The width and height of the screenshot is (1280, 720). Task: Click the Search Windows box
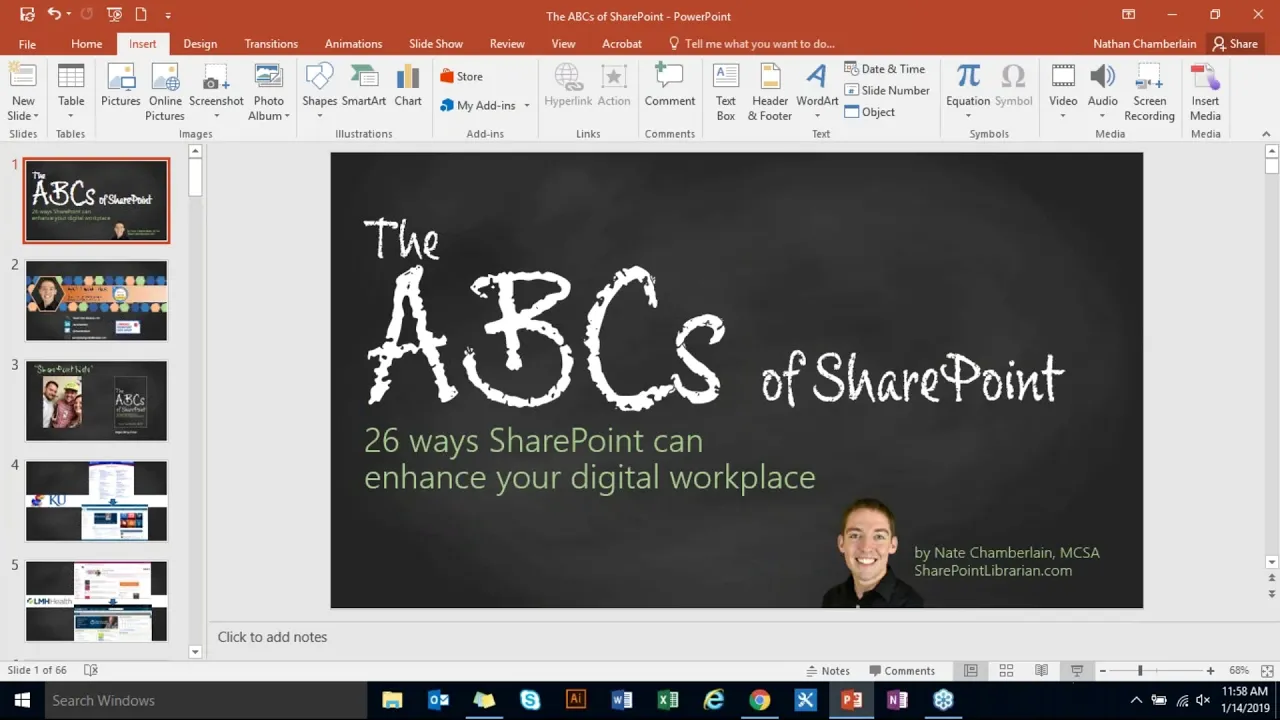pos(205,700)
